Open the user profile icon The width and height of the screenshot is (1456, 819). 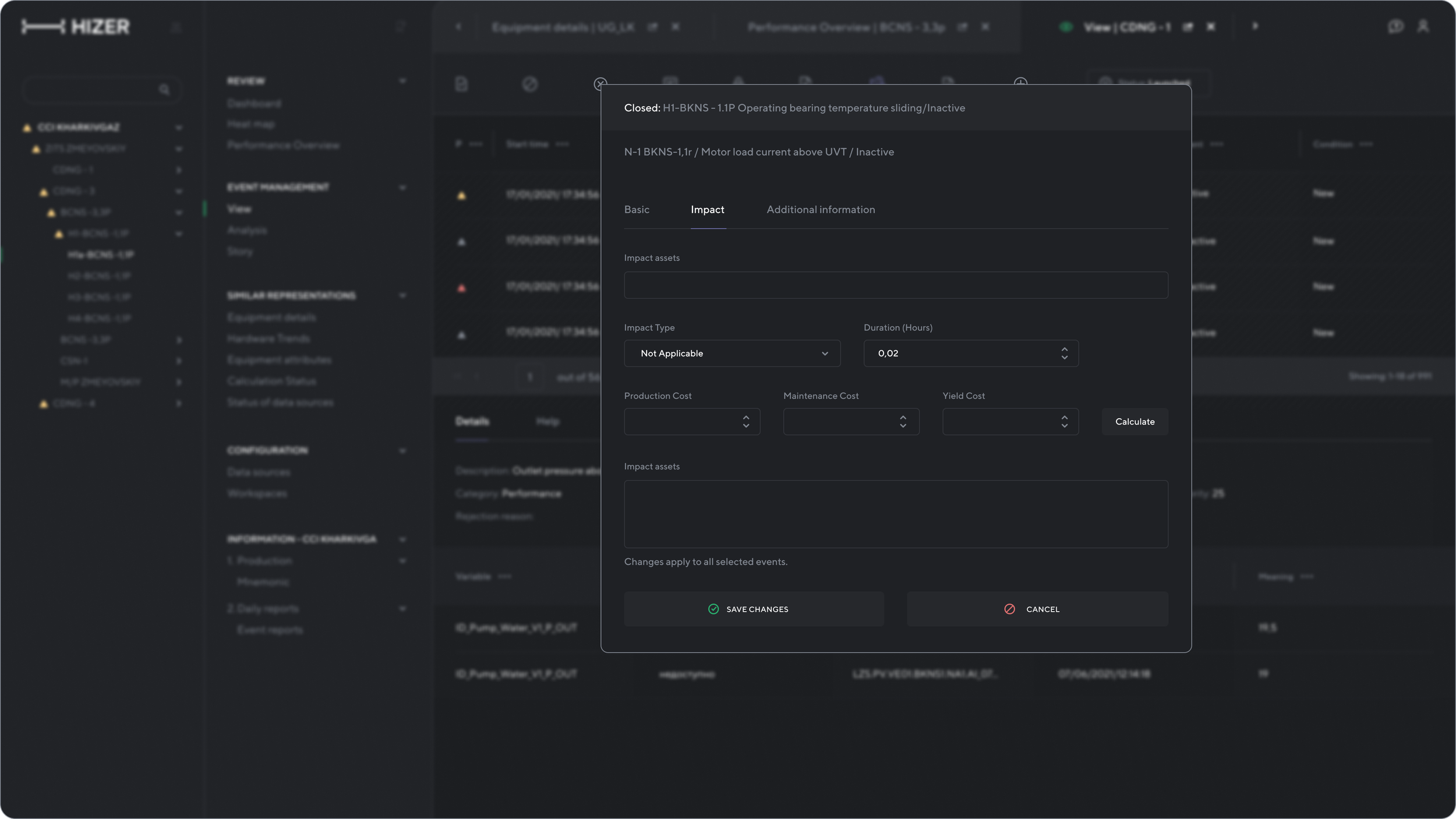[1423, 27]
